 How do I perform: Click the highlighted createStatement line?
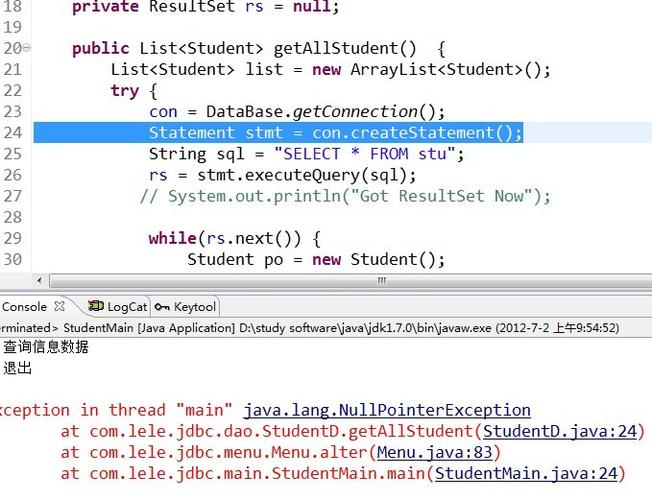click(335, 133)
